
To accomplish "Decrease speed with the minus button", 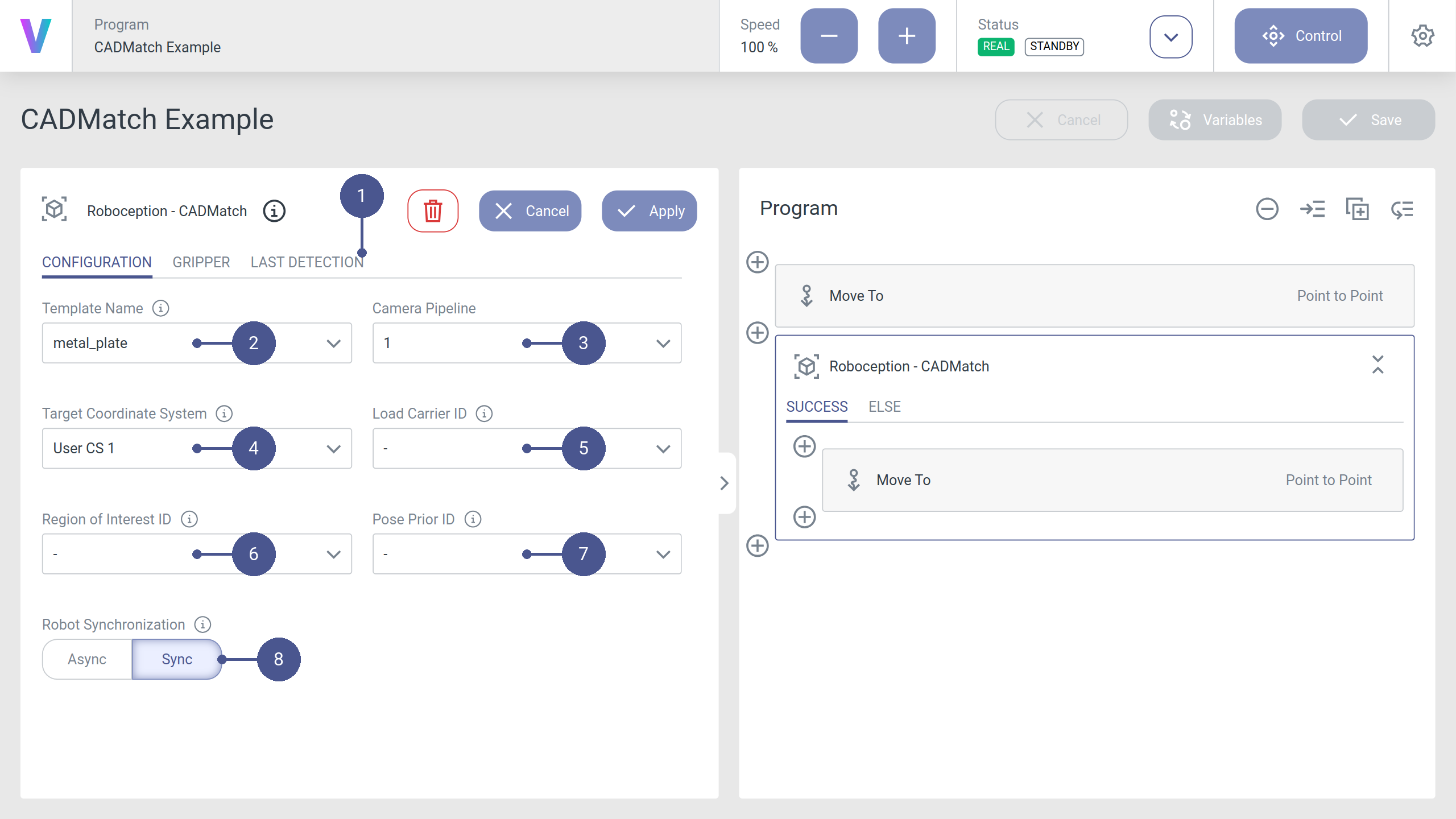I will [829, 36].
